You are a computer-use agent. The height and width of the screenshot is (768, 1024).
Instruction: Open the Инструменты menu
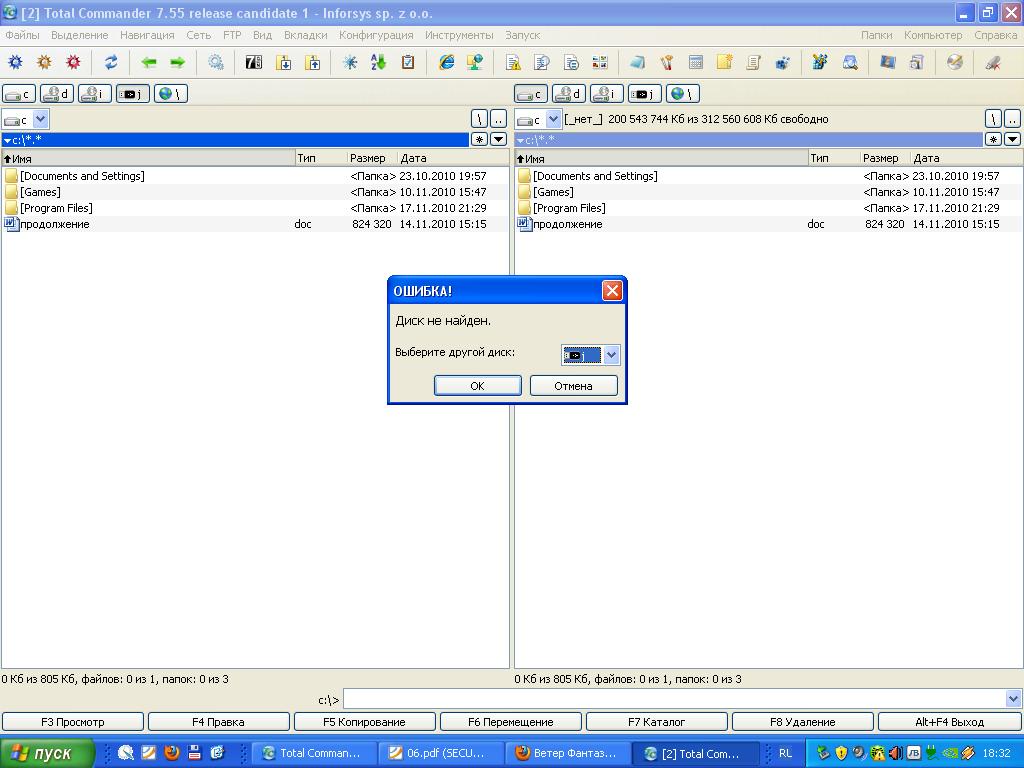[x=459, y=35]
